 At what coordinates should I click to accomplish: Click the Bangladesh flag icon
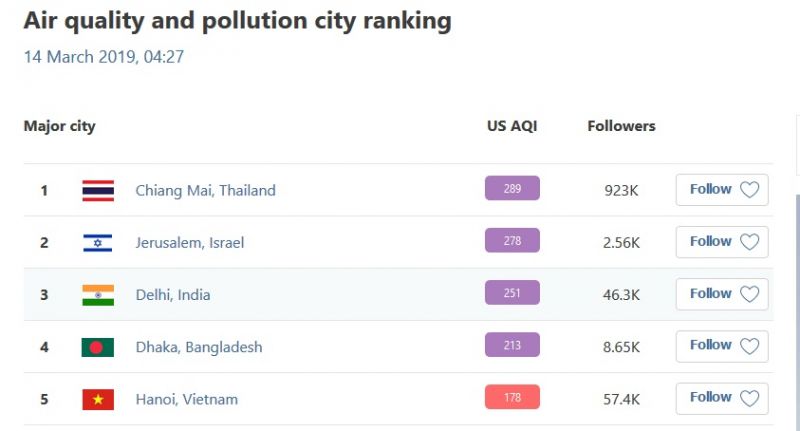tap(98, 347)
